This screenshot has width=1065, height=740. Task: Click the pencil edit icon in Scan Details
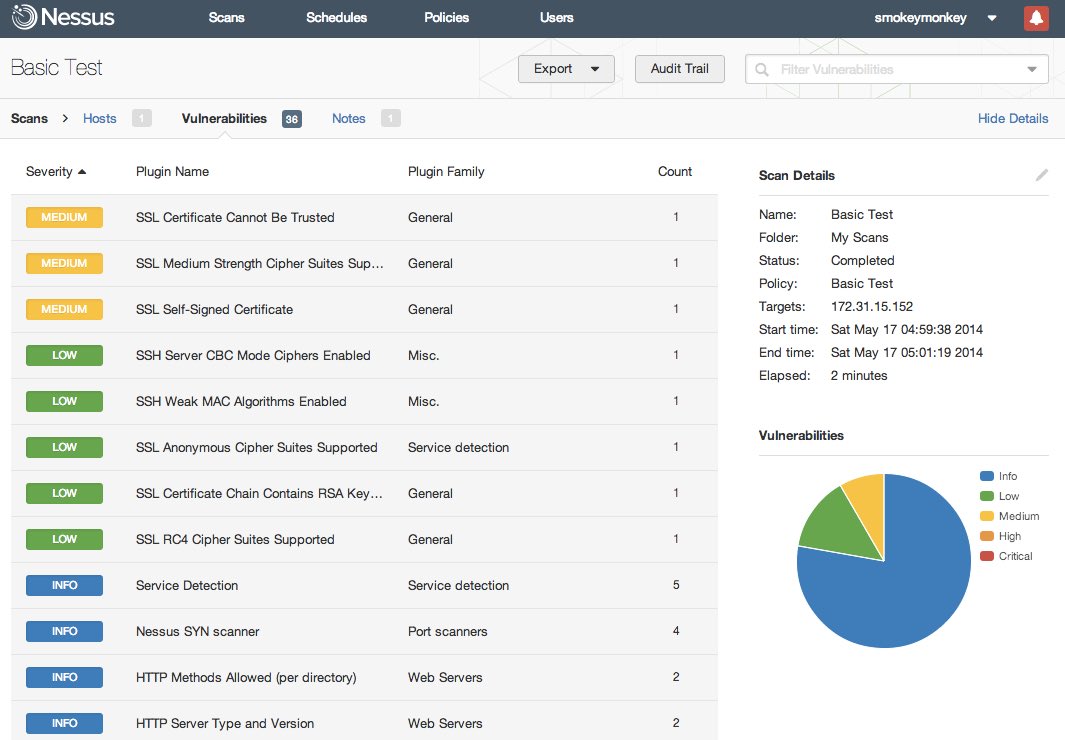pyautogui.click(x=1041, y=175)
